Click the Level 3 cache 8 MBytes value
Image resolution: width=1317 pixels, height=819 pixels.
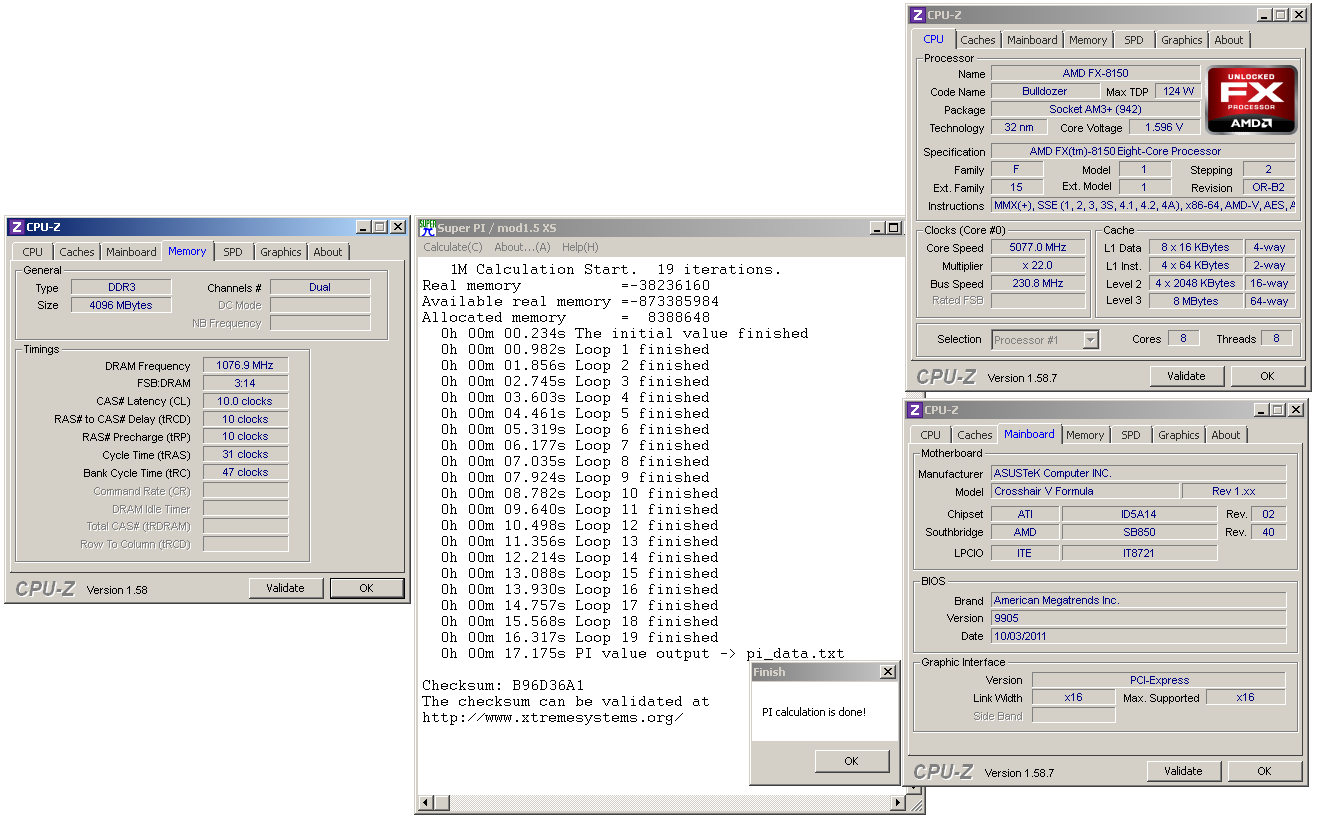[x=1196, y=301]
